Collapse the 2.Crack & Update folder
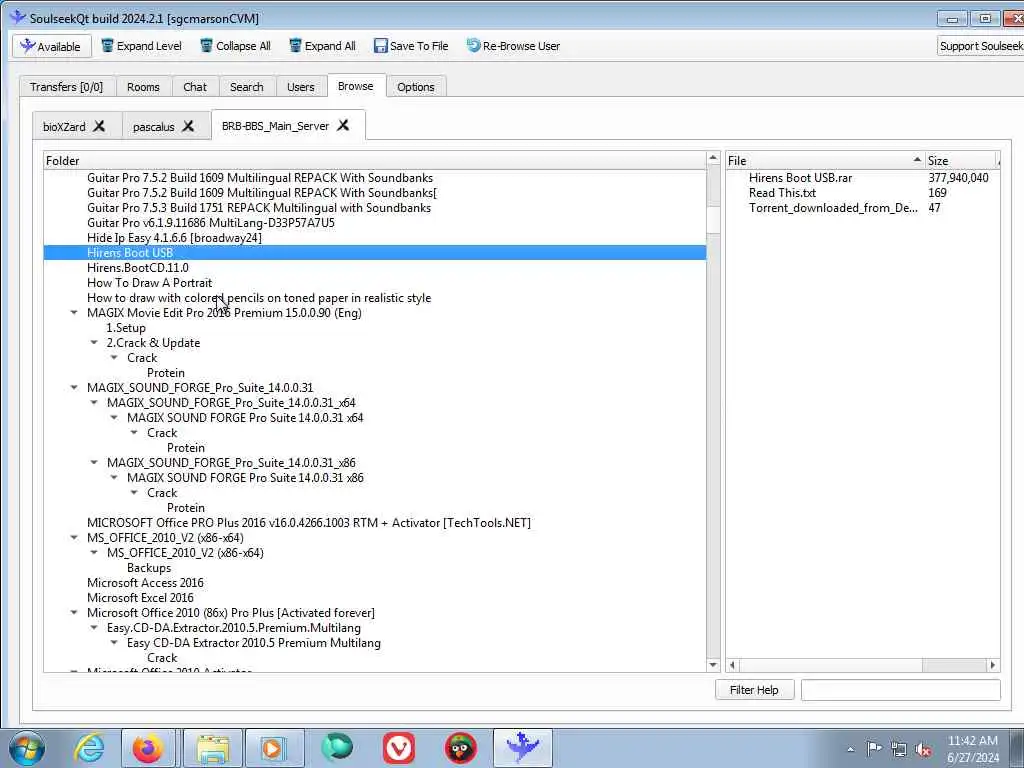1024x768 pixels. coord(94,343)
